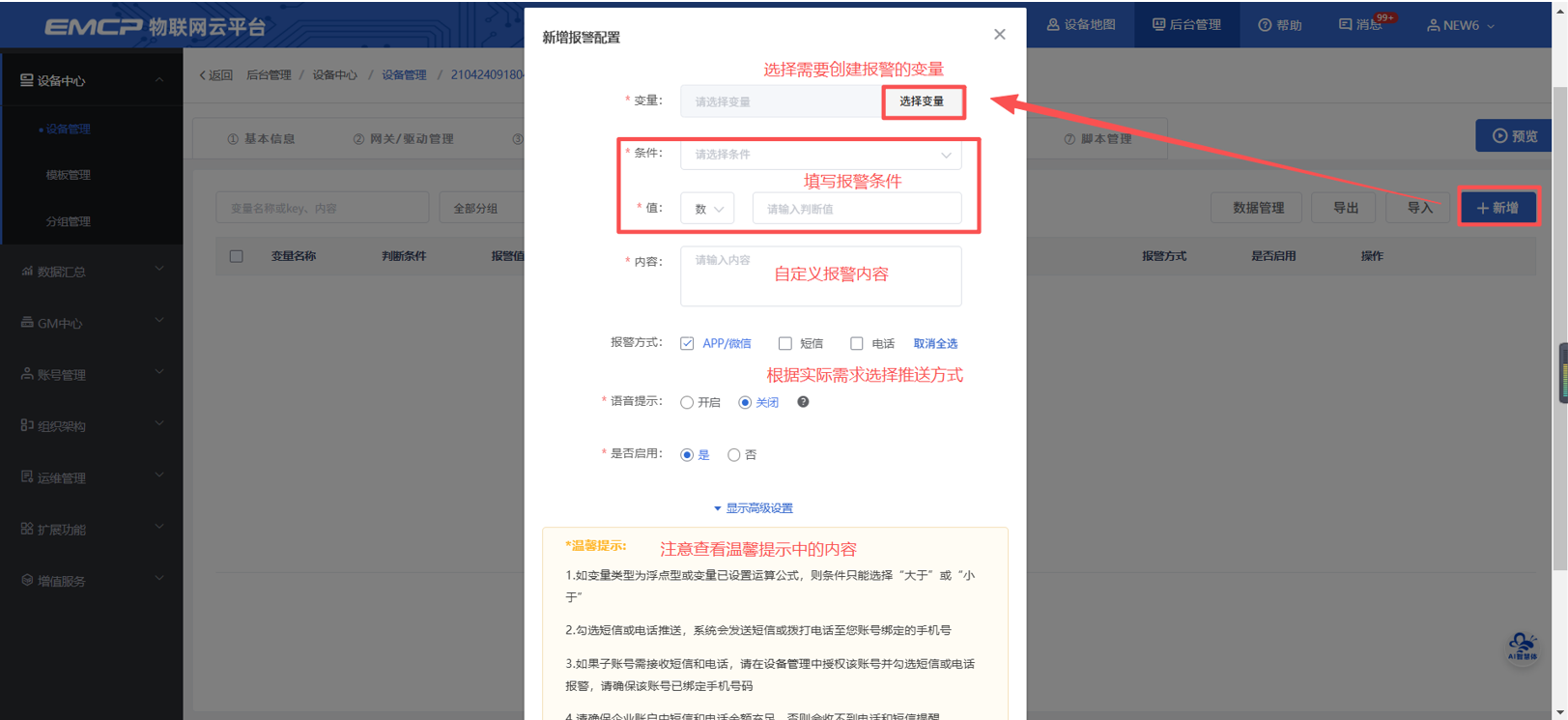The width and height of the screenshot is (1568, 720).
Task: Click the 选择变量 button
Action: (x=923, y=101)
